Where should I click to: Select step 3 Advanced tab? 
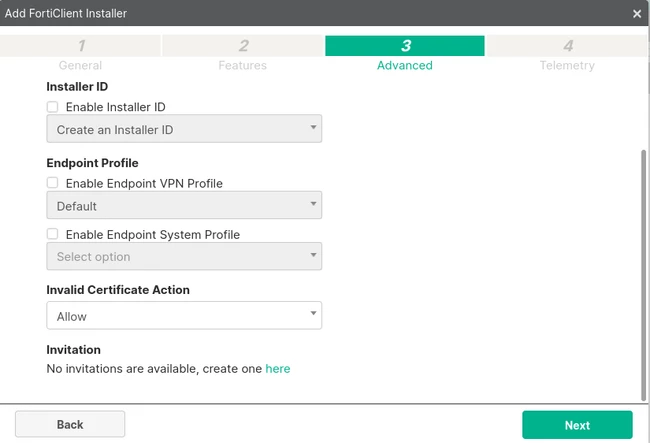pyautogui.click(x=405, y=53)
